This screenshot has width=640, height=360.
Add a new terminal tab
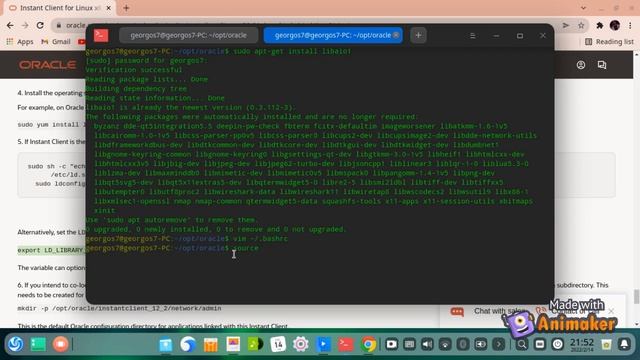pyautogui.click(x=418, y=36)
